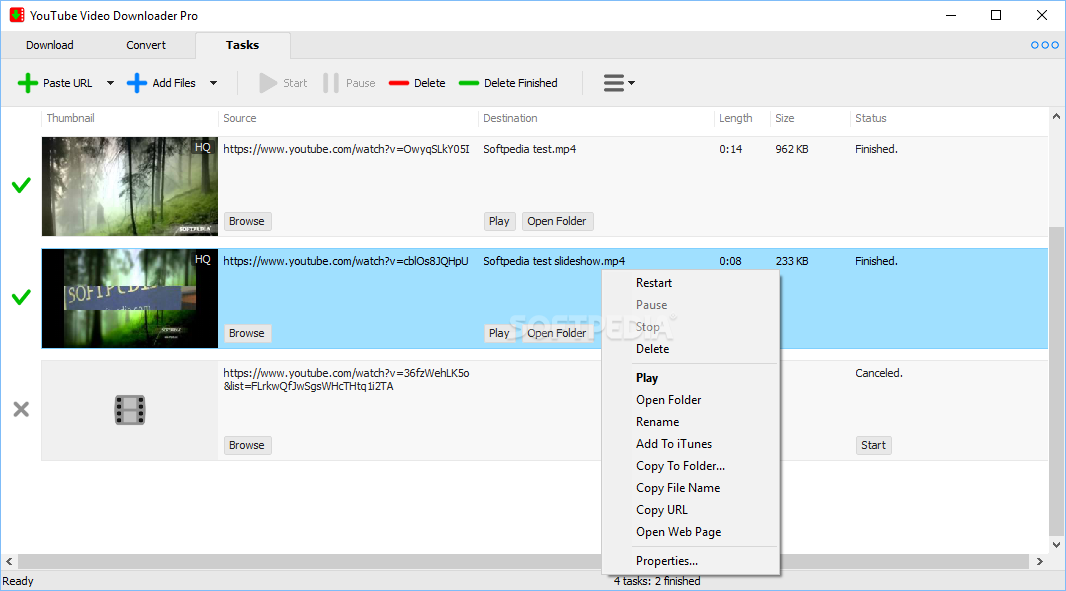
Task: Click green checkmark of Softpedia test.mp4 task
Action: 21,185
